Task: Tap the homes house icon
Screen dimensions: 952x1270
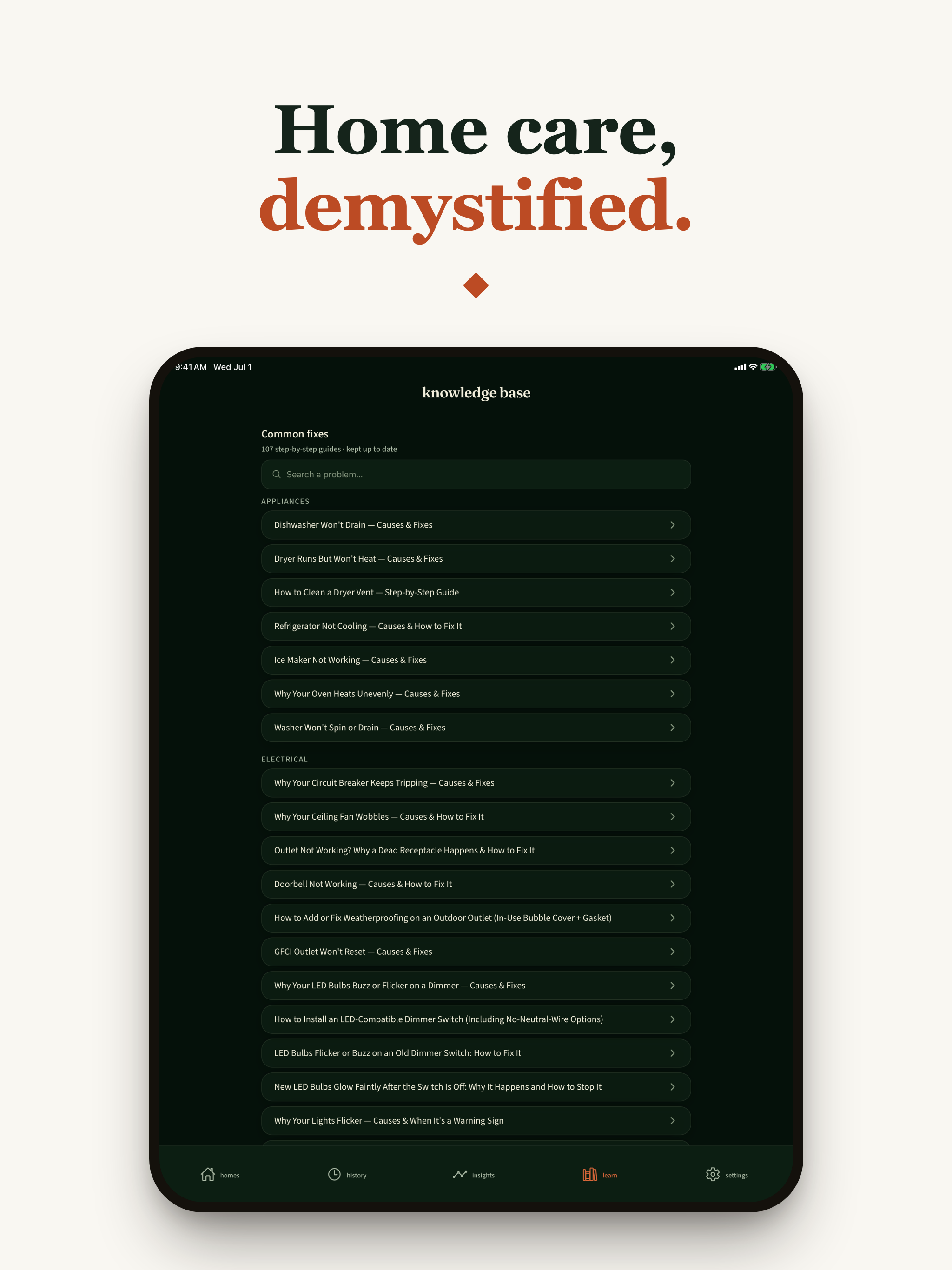Action: coord(207,1174)
